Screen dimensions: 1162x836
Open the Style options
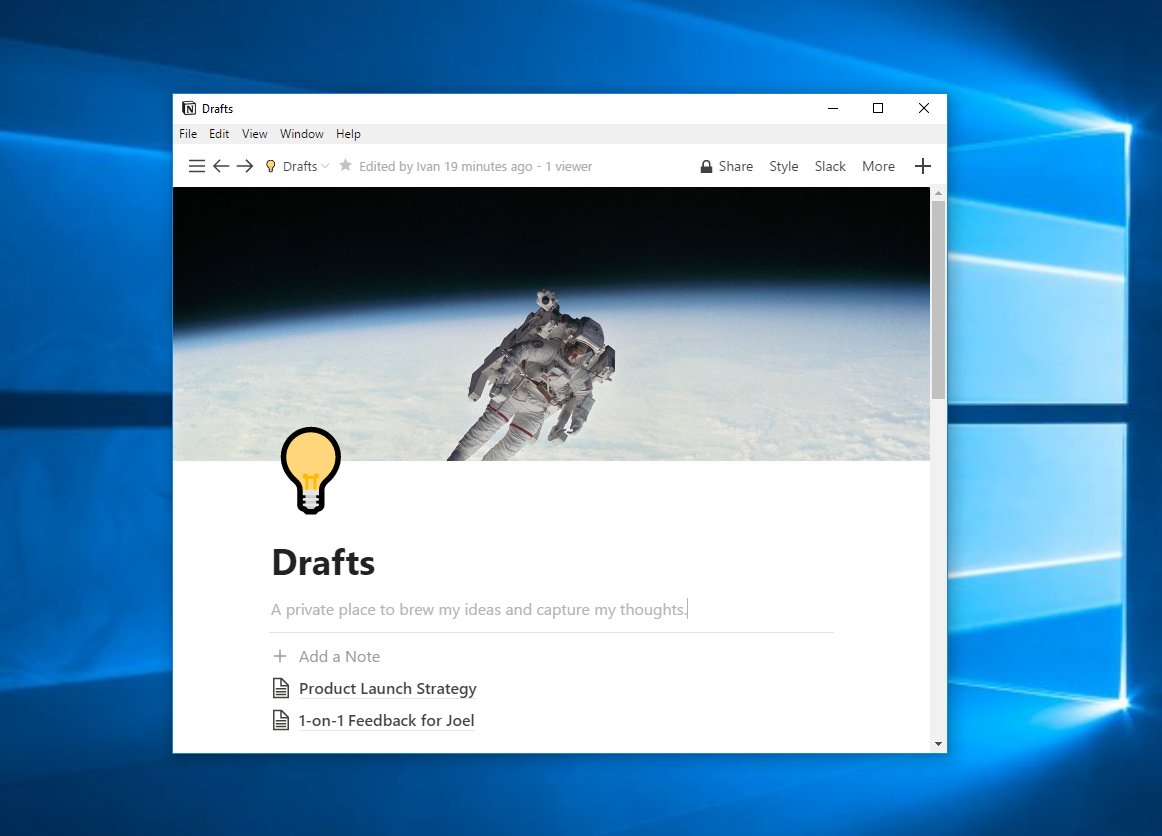(783, 166)
